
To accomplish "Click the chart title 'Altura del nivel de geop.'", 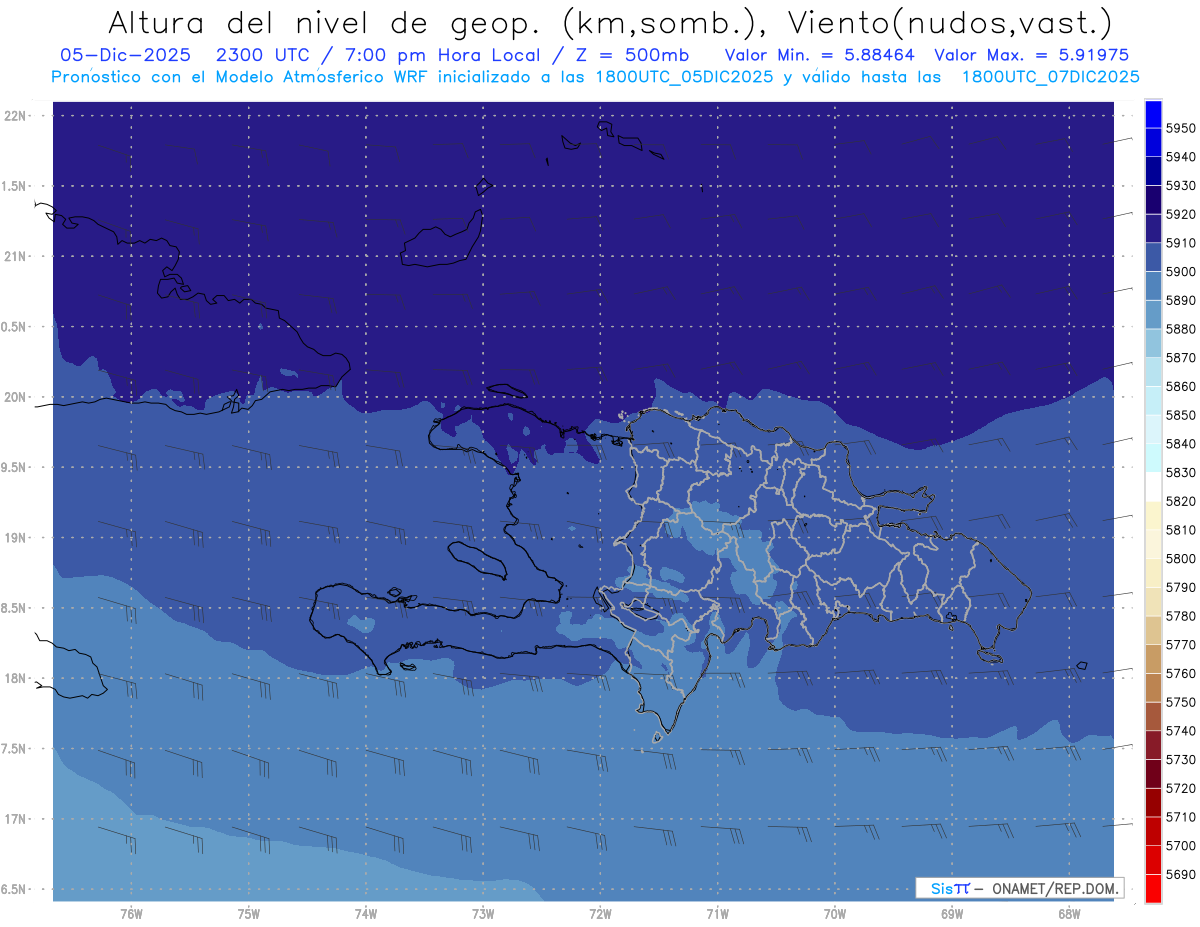I will [x=323, y=22].
